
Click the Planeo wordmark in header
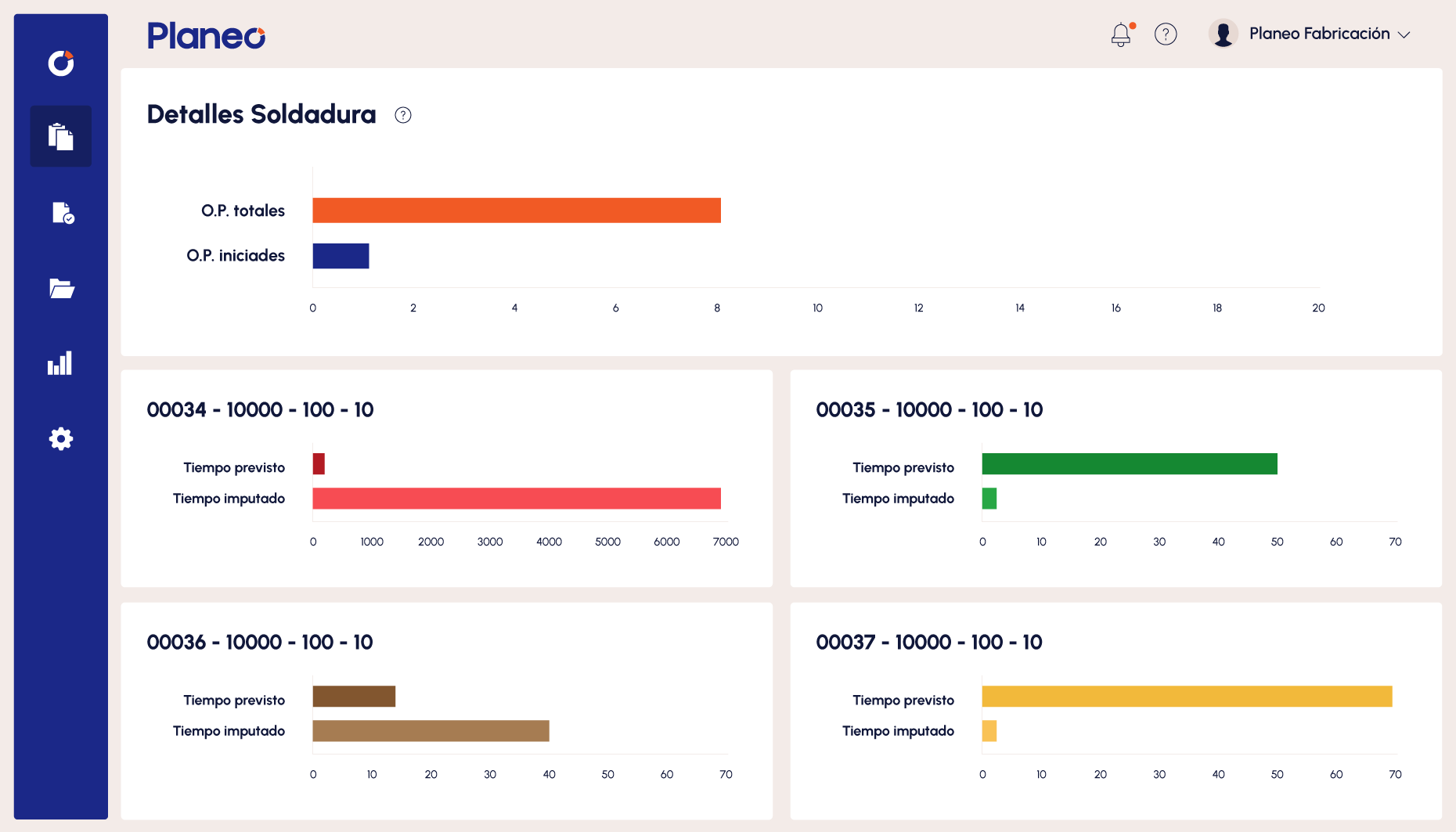207,36
